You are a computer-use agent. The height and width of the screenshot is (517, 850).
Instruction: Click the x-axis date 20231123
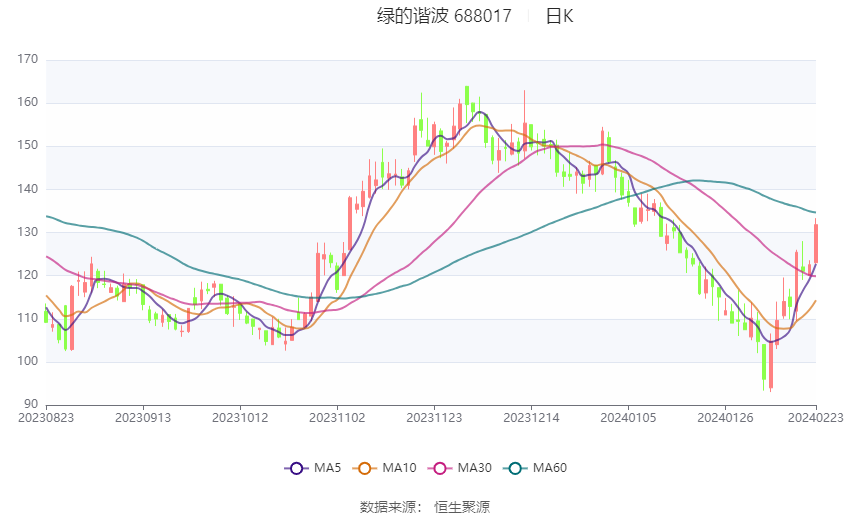coord(434,418)
